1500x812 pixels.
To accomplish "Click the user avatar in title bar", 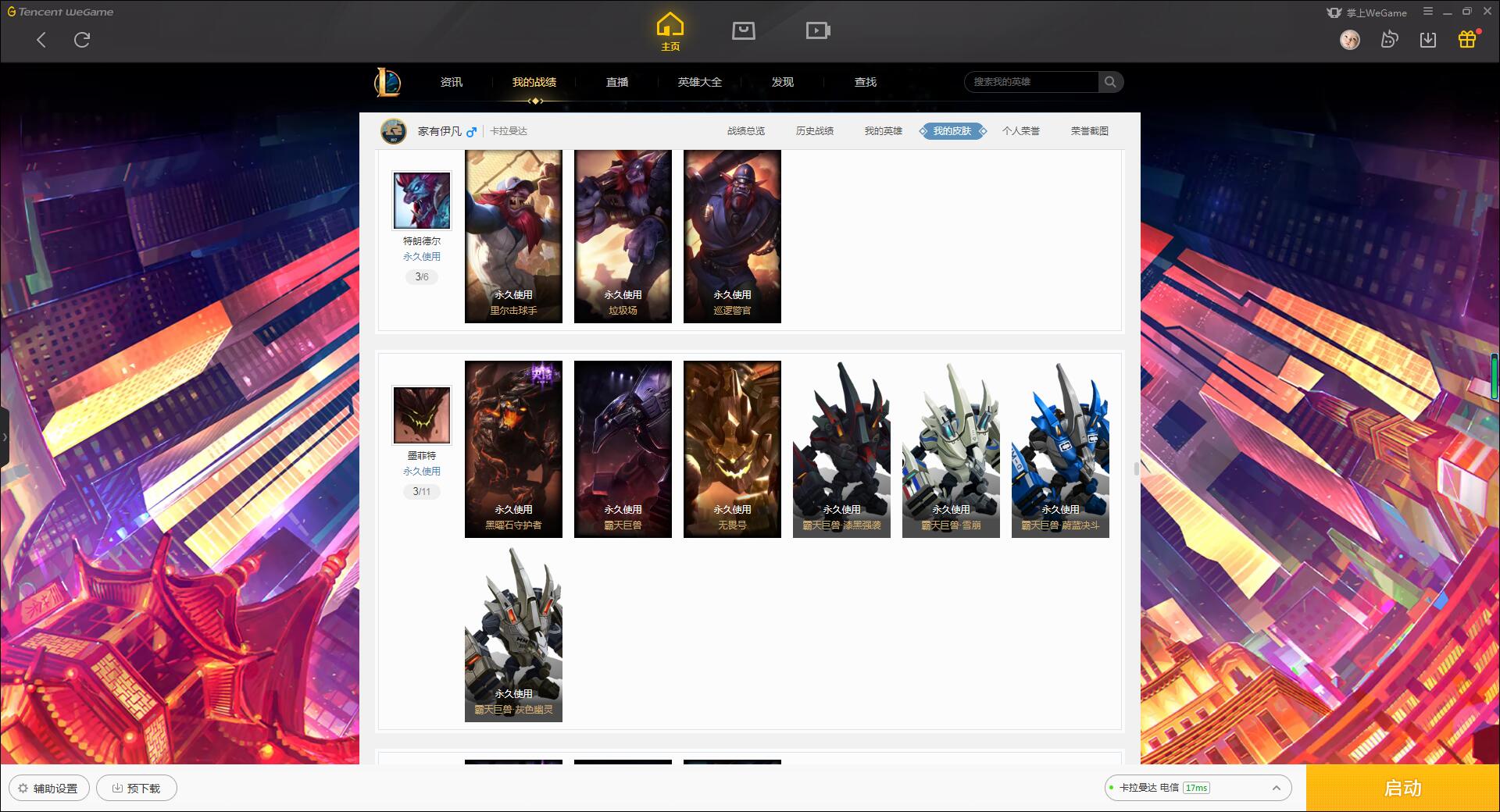I will tap(1350, 39).
